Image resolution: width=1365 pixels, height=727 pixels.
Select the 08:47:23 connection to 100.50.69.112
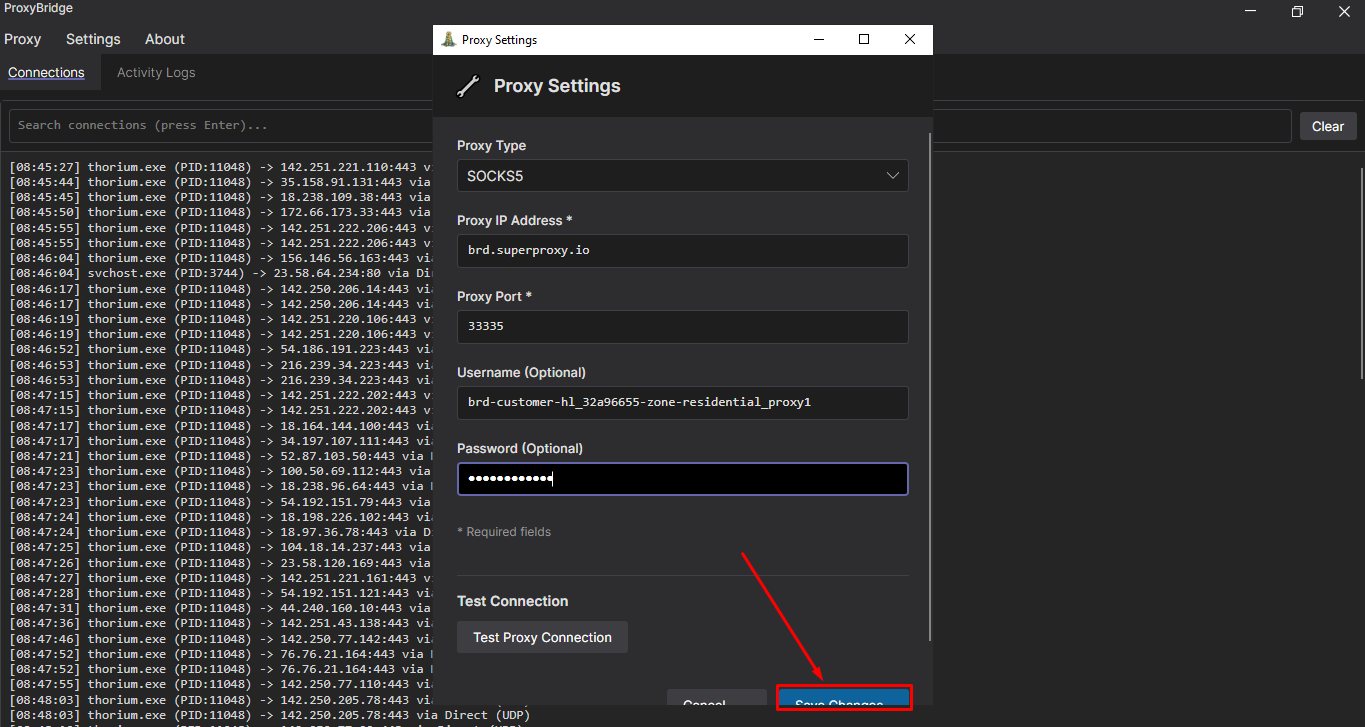click(220, 472)
